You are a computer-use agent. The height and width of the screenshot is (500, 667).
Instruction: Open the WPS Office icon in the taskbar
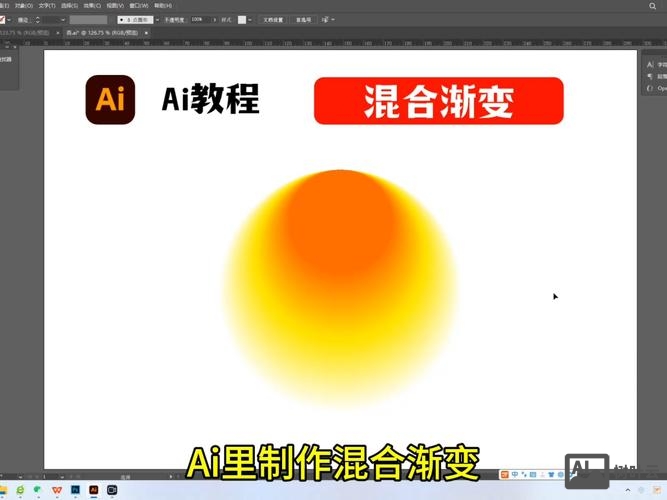(x=57, y=490)
